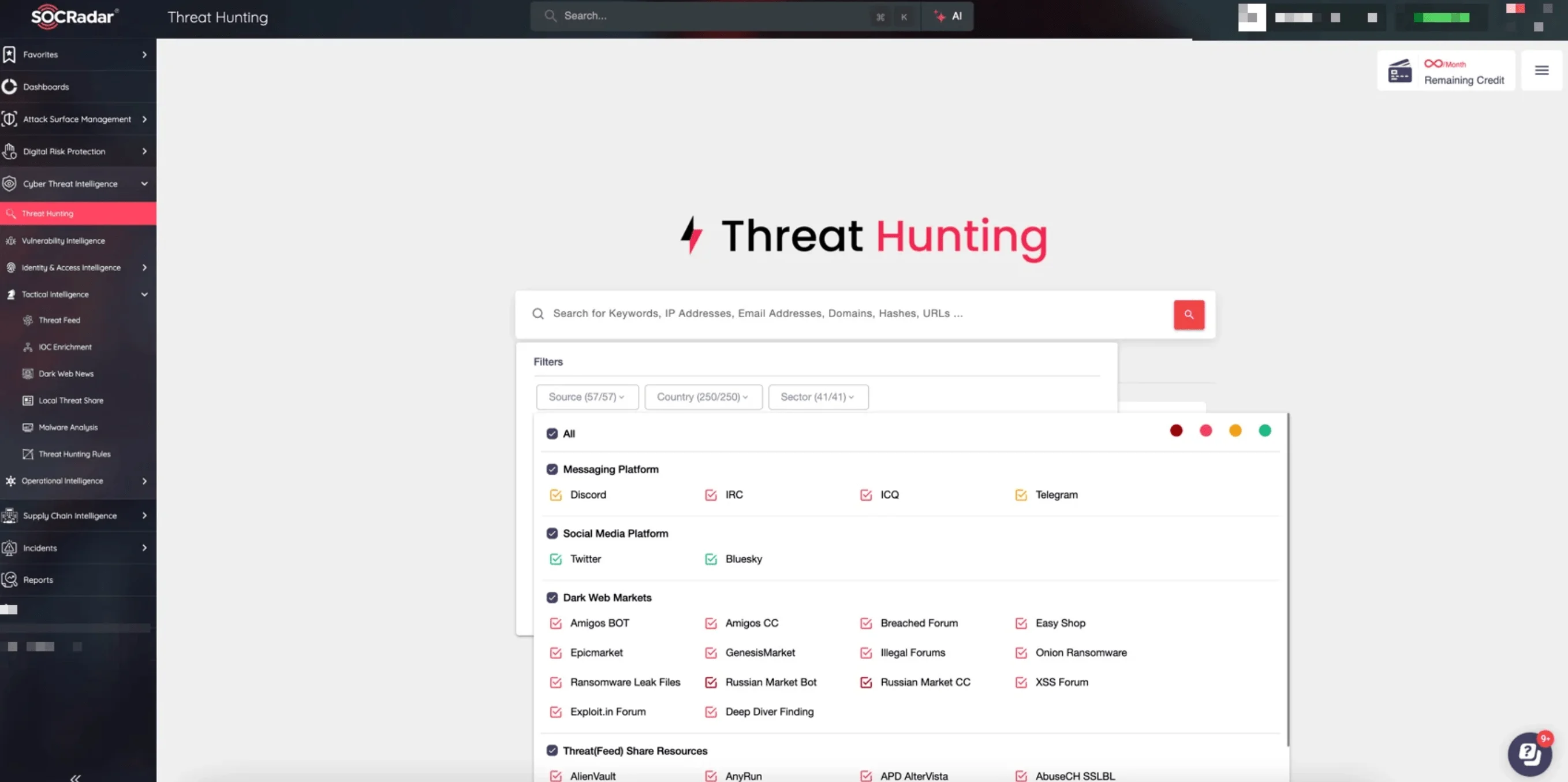The width and height of the screenshot is (1568, 782).
Task: Open Tactical Intelligence menu section
Action: (x=75, y=293)
